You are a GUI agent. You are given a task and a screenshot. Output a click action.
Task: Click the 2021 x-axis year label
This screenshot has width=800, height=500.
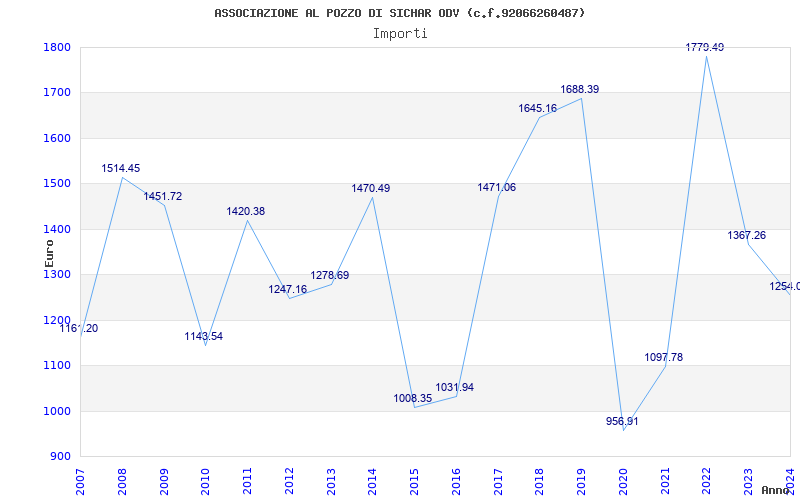(x=665, y=481)
